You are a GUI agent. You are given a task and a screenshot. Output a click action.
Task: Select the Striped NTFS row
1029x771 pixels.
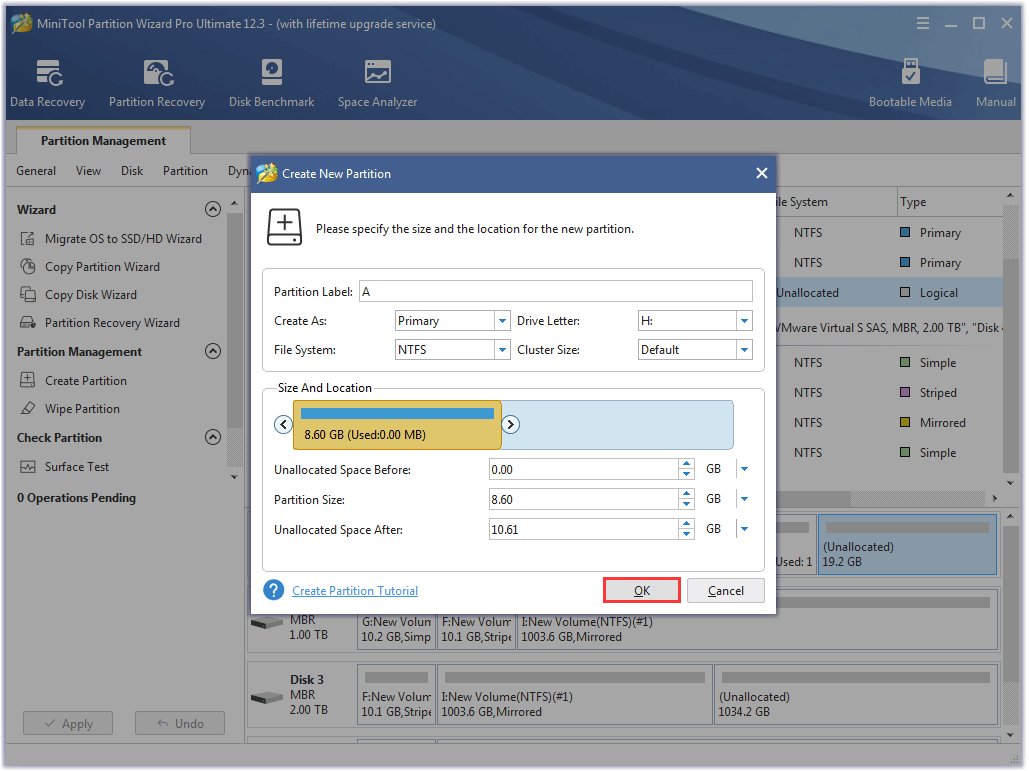(x=888, y=392)
